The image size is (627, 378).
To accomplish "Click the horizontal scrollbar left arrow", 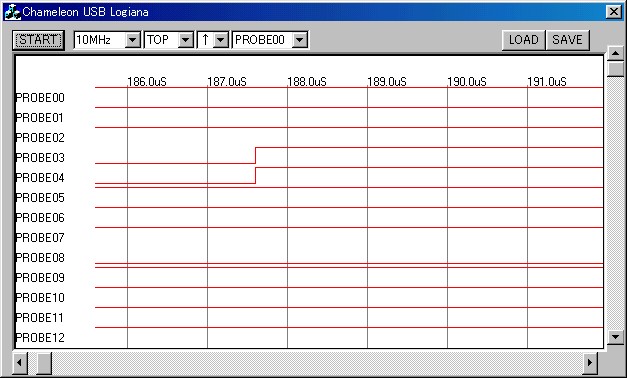I will (20, 363).
